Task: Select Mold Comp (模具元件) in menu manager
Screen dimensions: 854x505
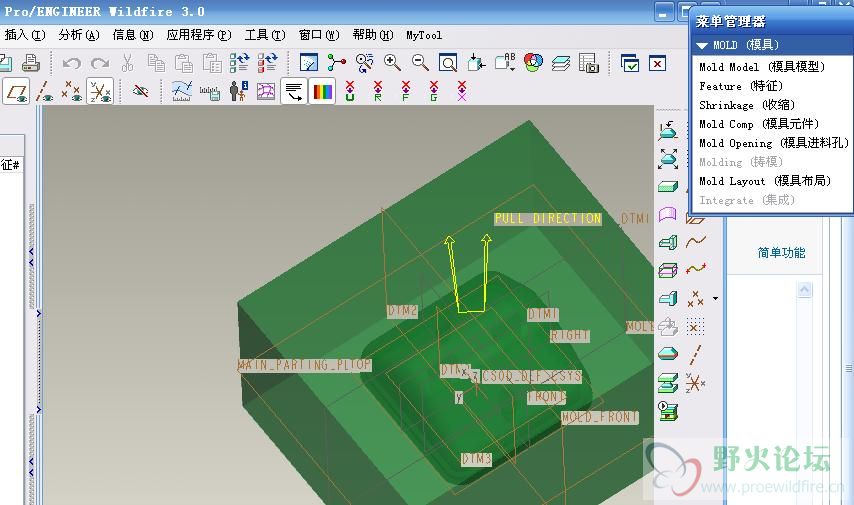Action: (759, 124)
